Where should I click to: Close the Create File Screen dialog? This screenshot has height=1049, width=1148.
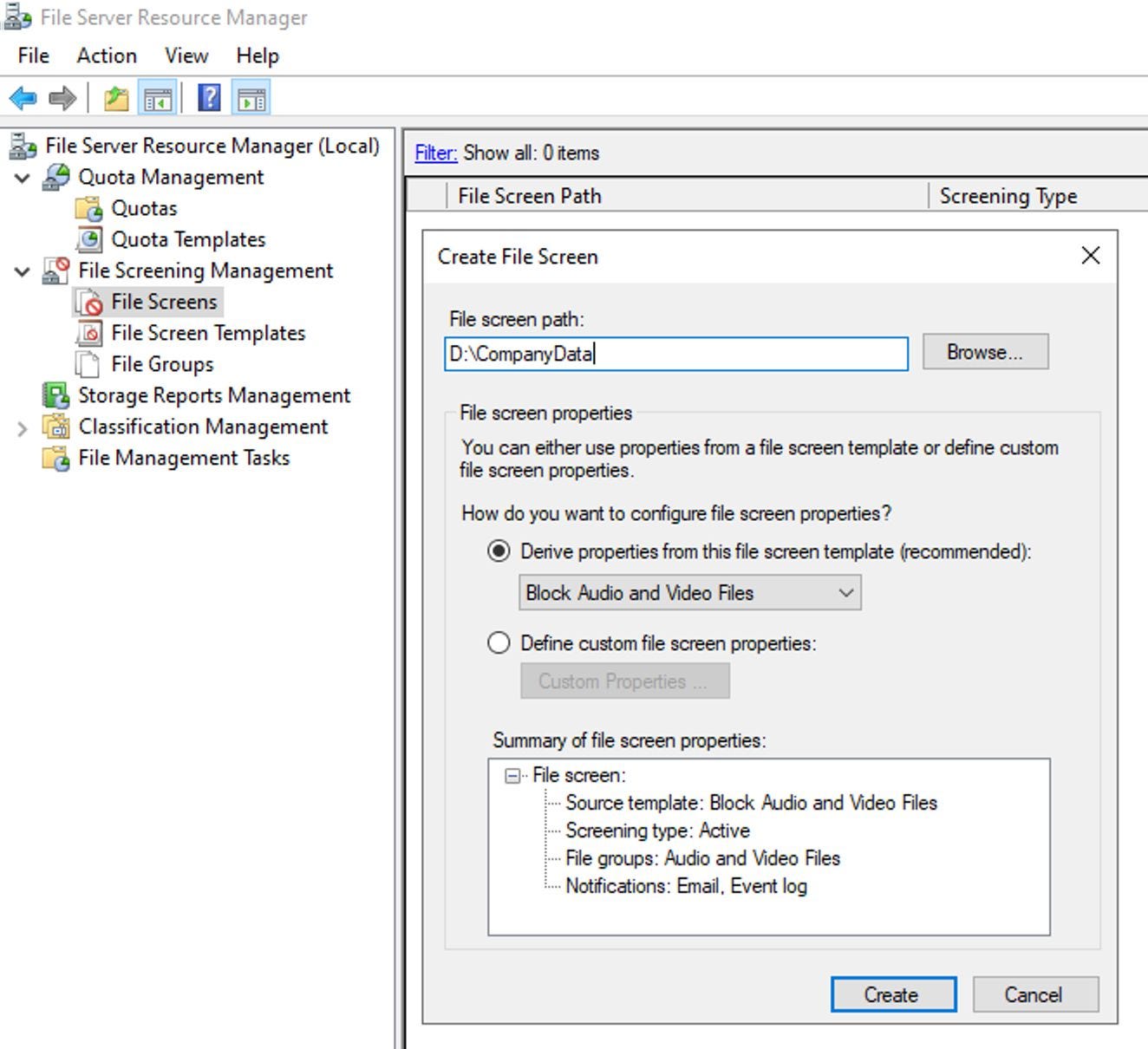[1091, 256]
